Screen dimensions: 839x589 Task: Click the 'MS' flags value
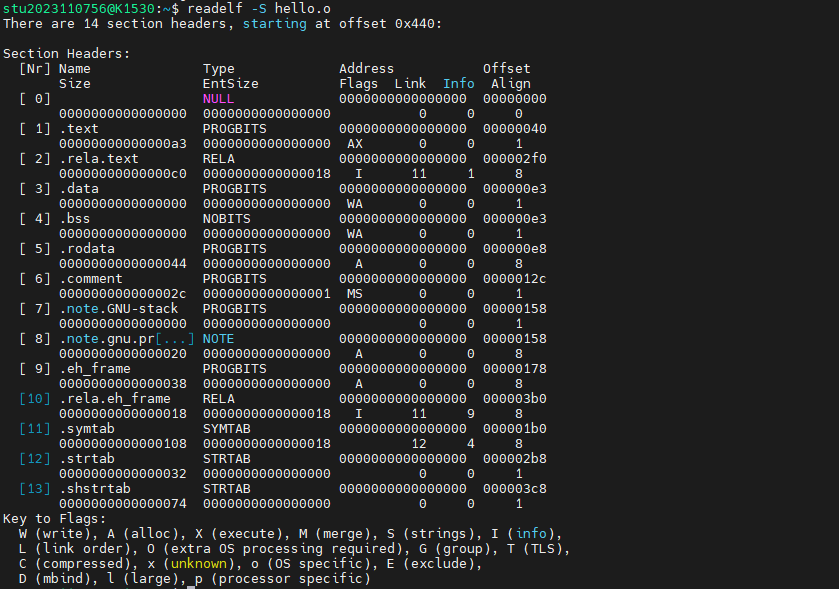click(x=355, y=293)
